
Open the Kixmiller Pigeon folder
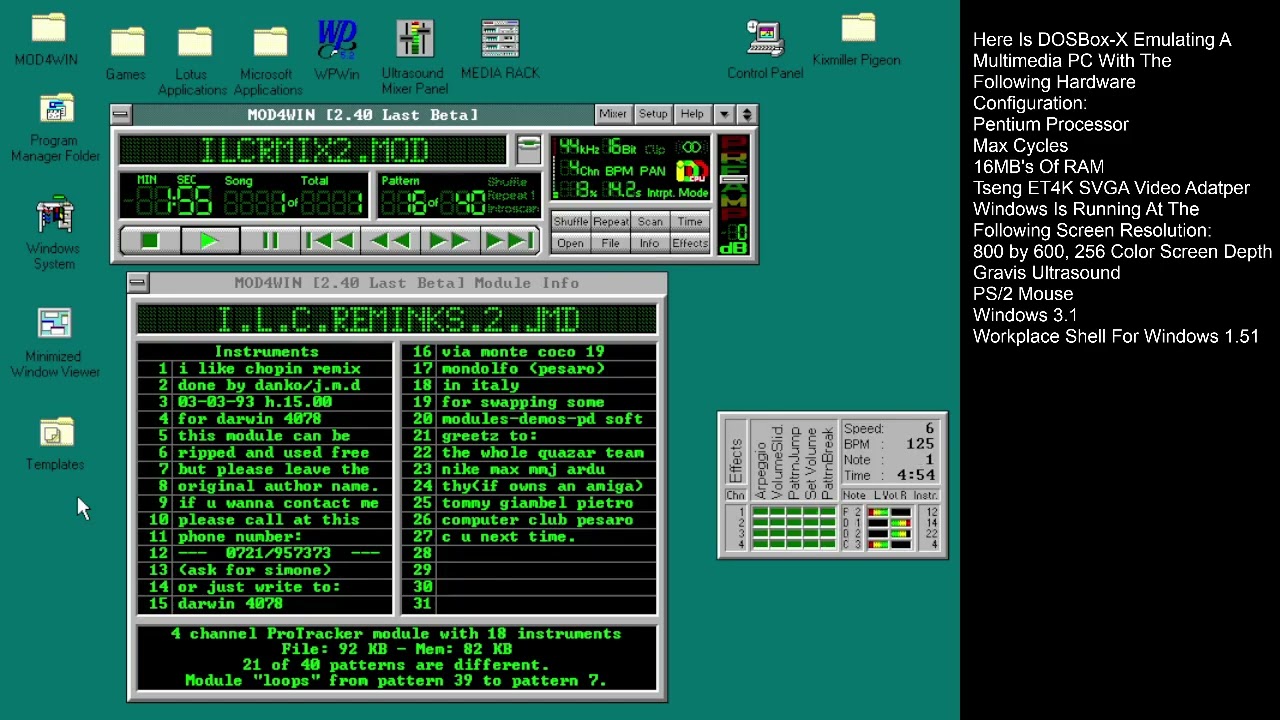pos(857,41)
